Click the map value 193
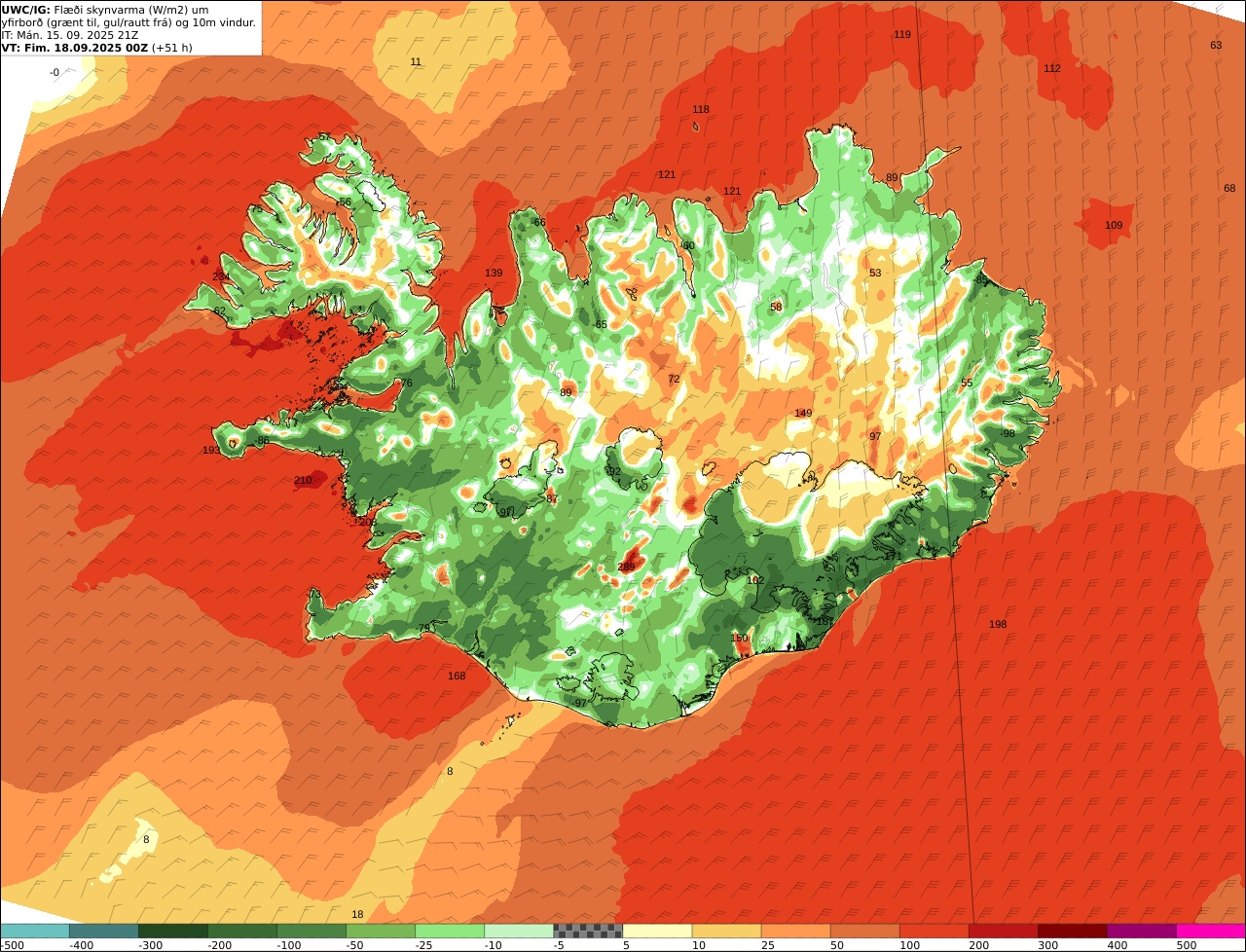The height and width of the screenshot is (952, 1246). 211,450
